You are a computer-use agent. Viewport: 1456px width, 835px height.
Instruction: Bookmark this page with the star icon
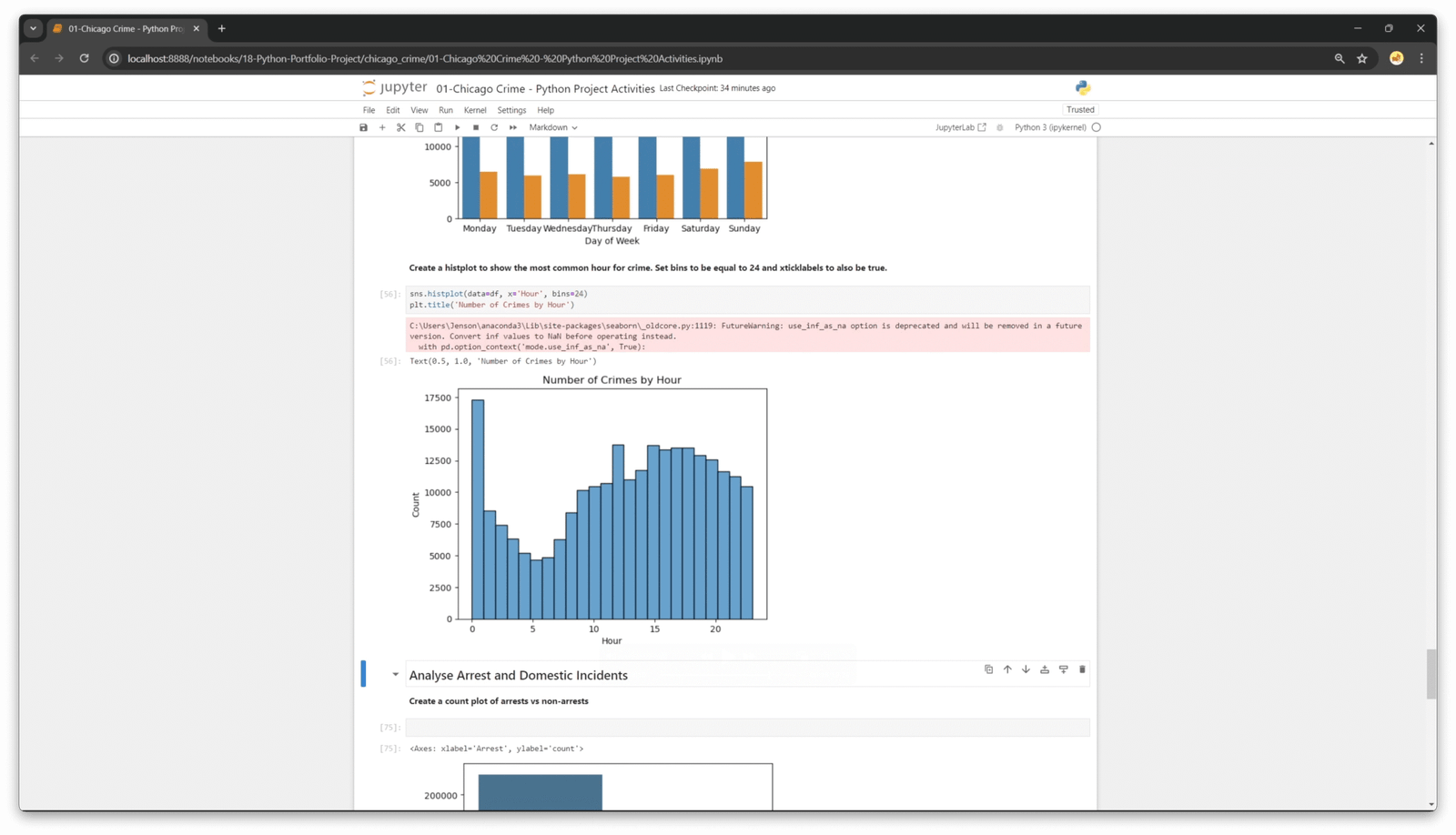click(x=1362, y=58)
